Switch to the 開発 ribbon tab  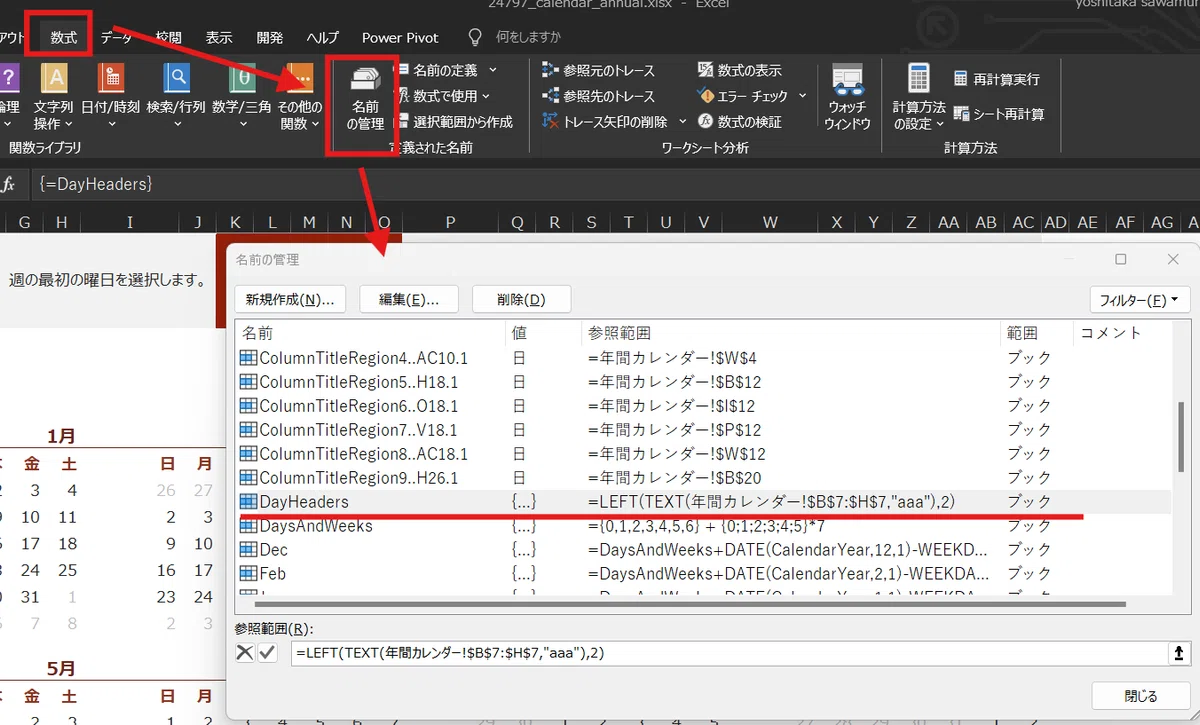[270, 37]
